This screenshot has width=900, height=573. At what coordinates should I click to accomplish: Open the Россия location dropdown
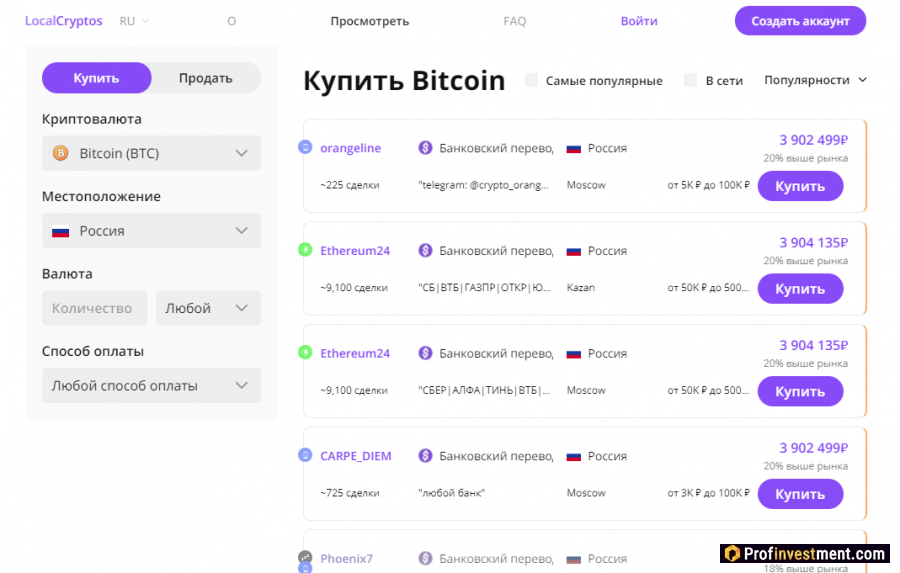tap(151, 231)
